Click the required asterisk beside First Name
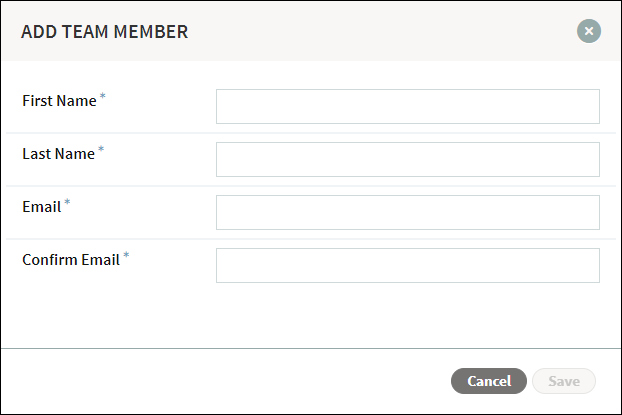 tap(103, 96)
